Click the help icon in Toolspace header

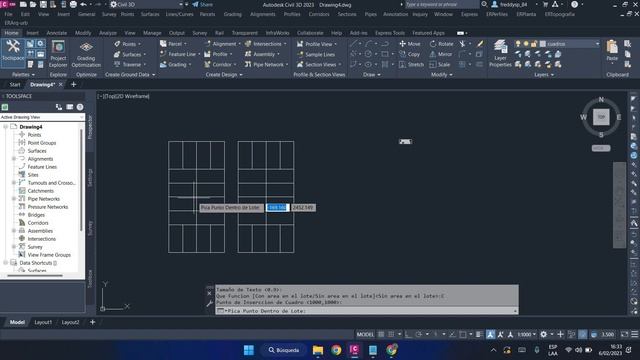pos(80,107)
